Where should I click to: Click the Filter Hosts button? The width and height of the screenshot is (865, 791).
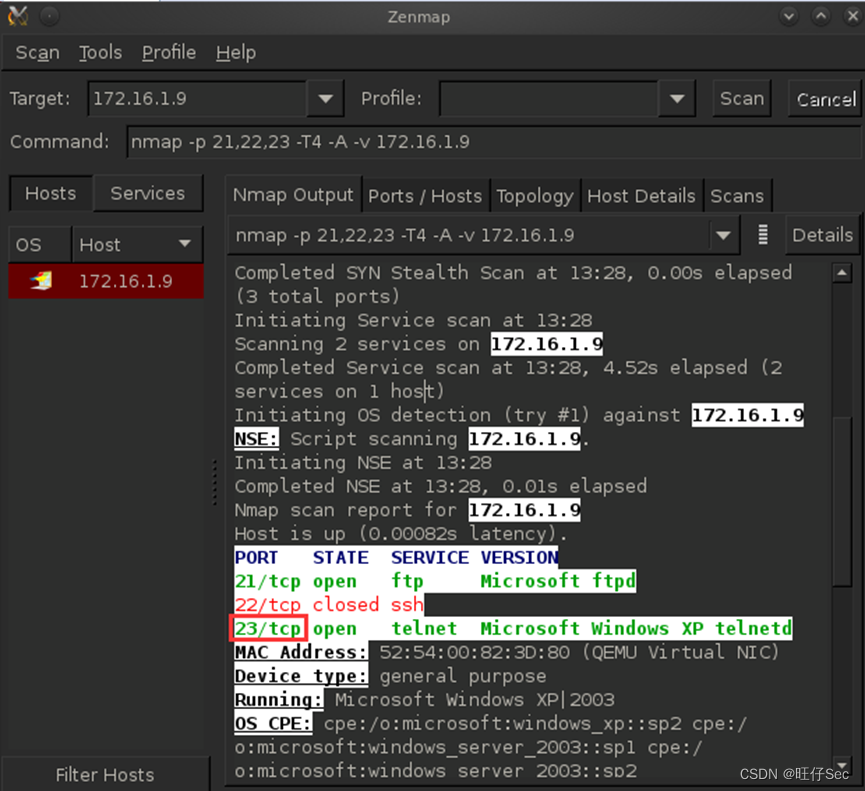point(105,774)
